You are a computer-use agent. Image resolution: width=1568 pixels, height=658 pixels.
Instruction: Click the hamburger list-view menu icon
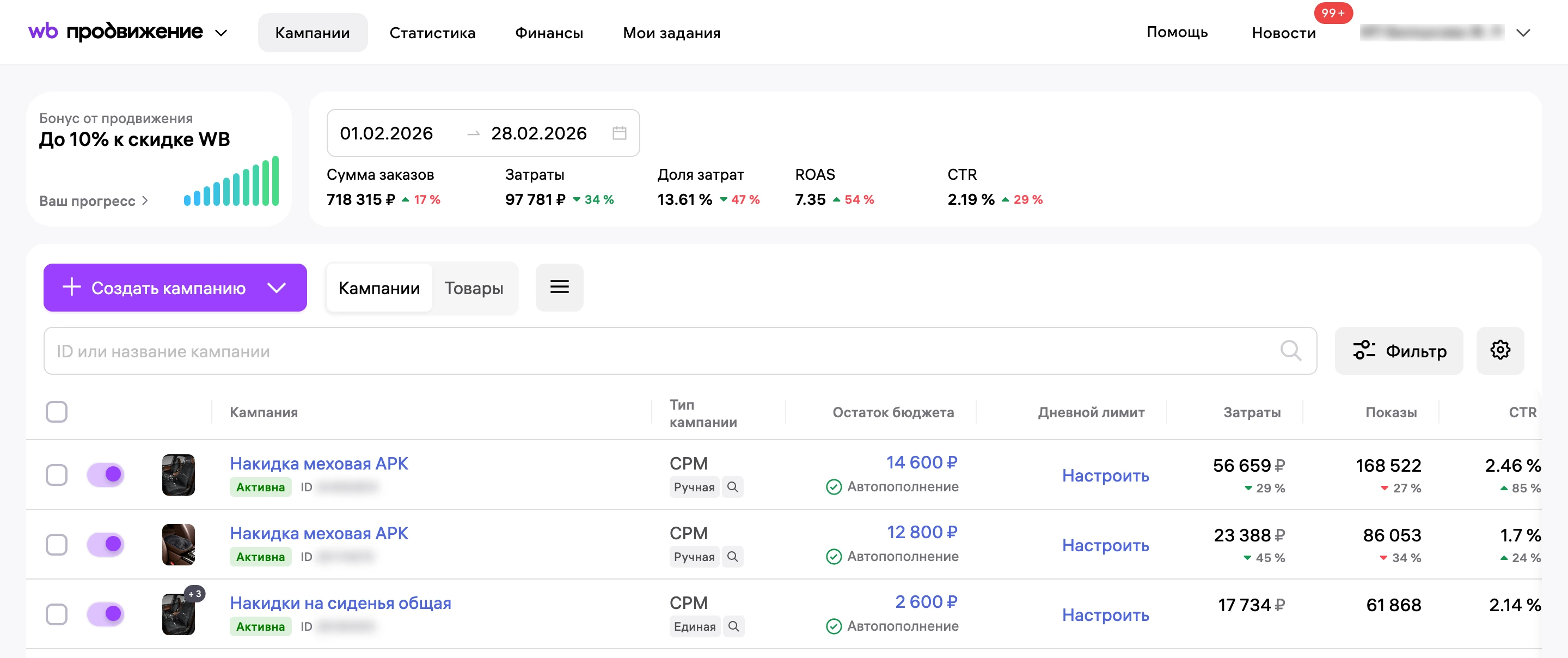(559, 288)
